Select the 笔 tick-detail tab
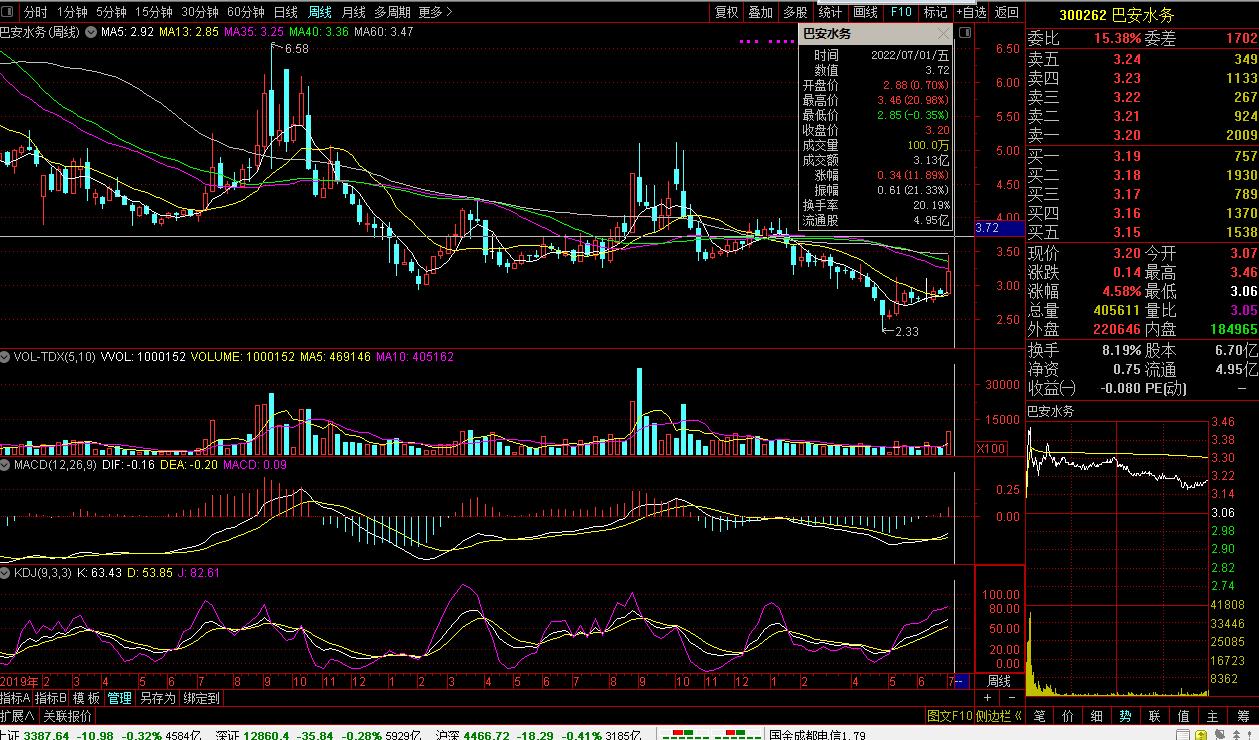This screenshot has width=1259, height=740. click(x=1039, y=716)
